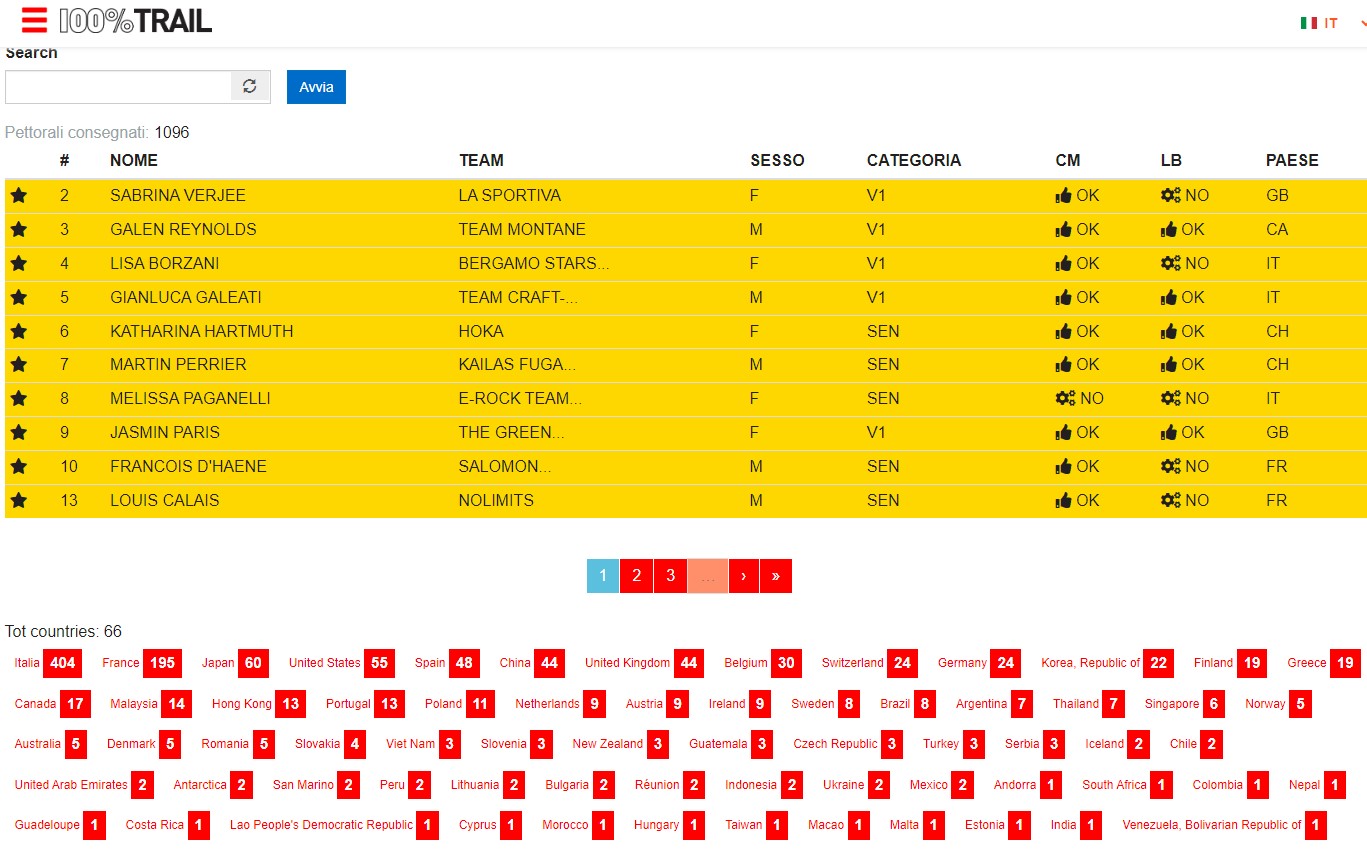Click the Pettorali consegnati count 1096
This screenshot has width=1367, height=860.
172,132
